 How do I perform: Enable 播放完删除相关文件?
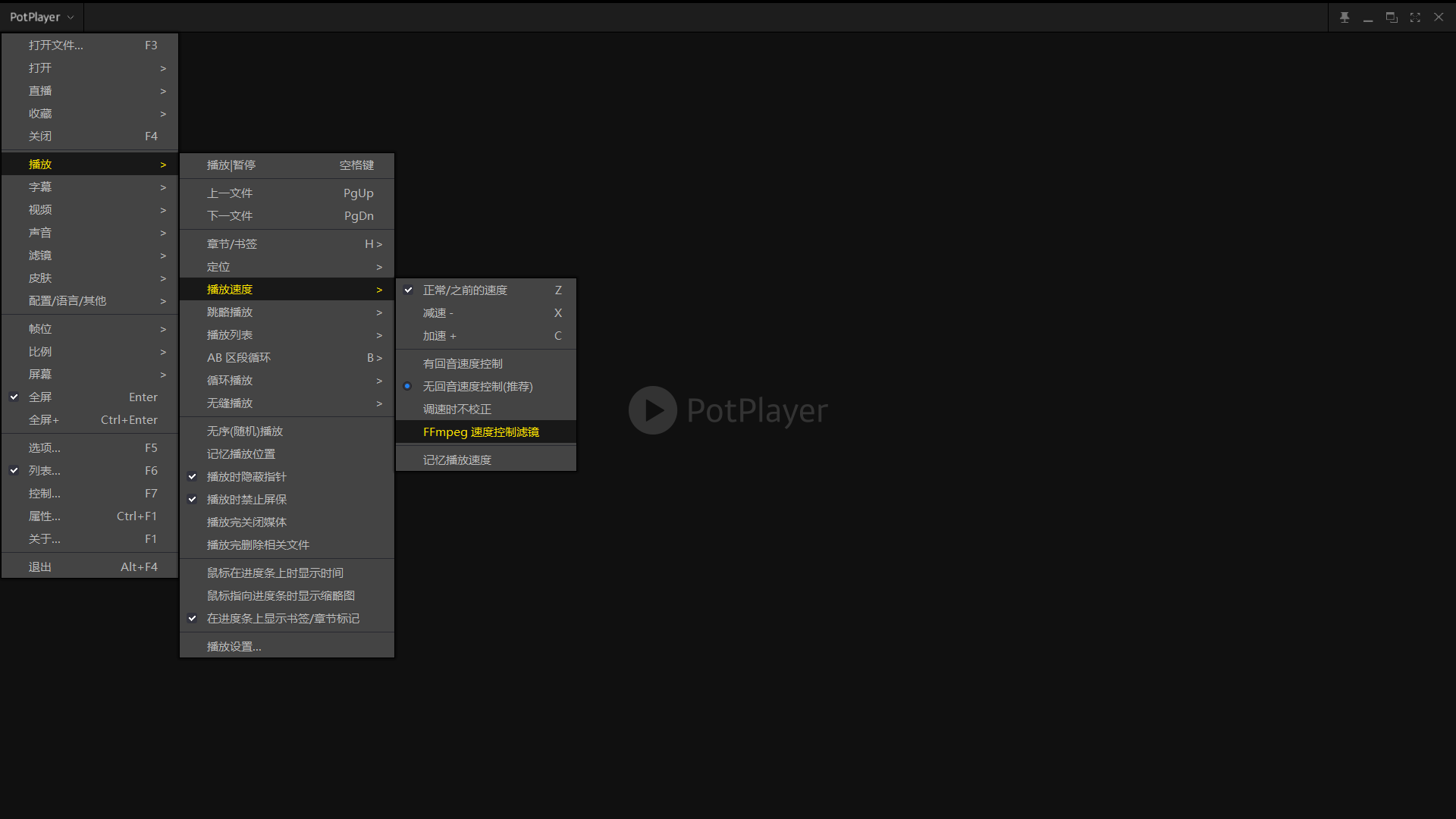[x=287, y=544]
